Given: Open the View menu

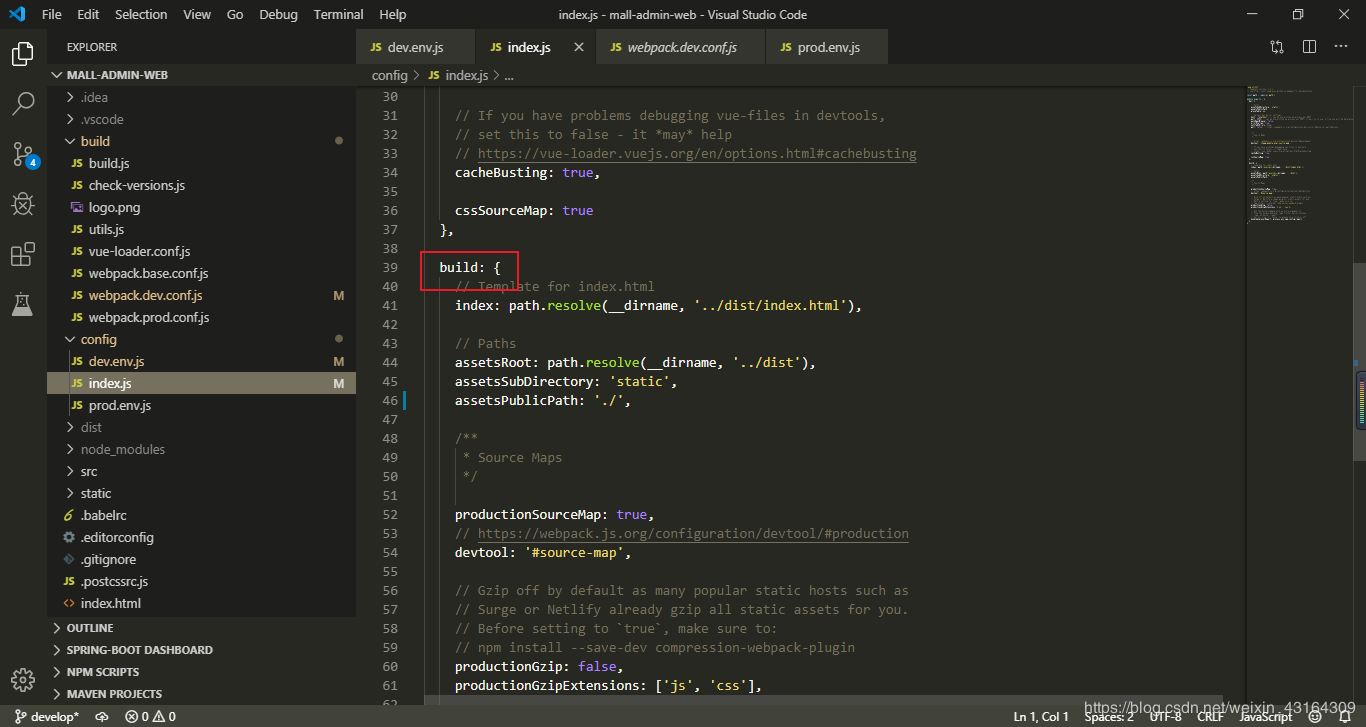Looking at the screenshot, I should 197,14.
